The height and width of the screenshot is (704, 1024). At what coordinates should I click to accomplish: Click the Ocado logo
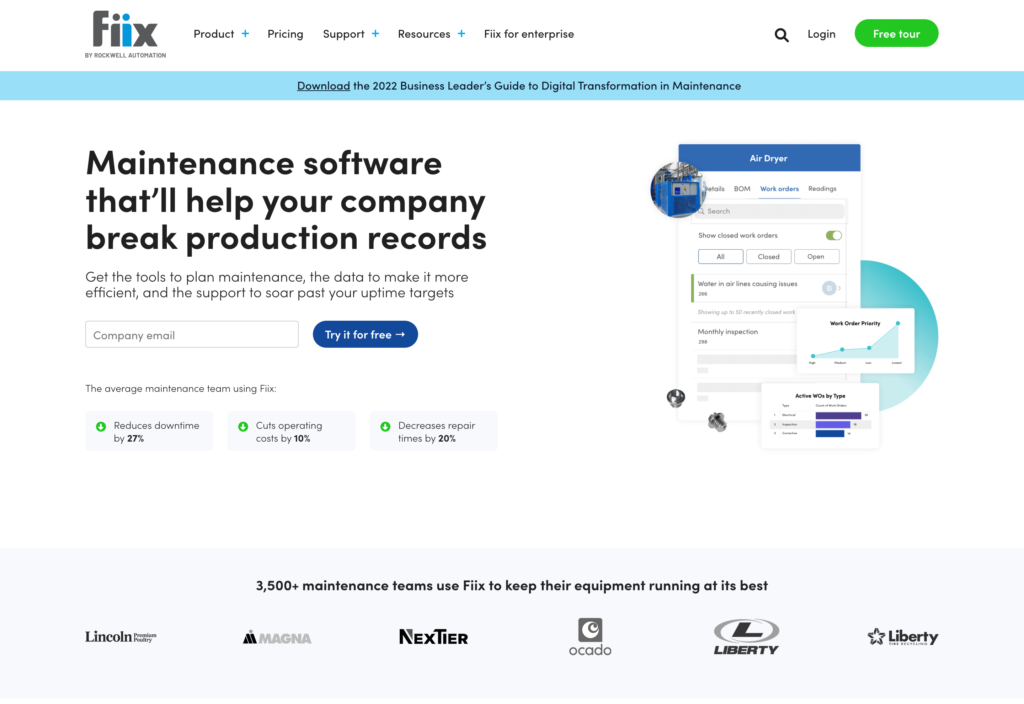click(590, 636)
